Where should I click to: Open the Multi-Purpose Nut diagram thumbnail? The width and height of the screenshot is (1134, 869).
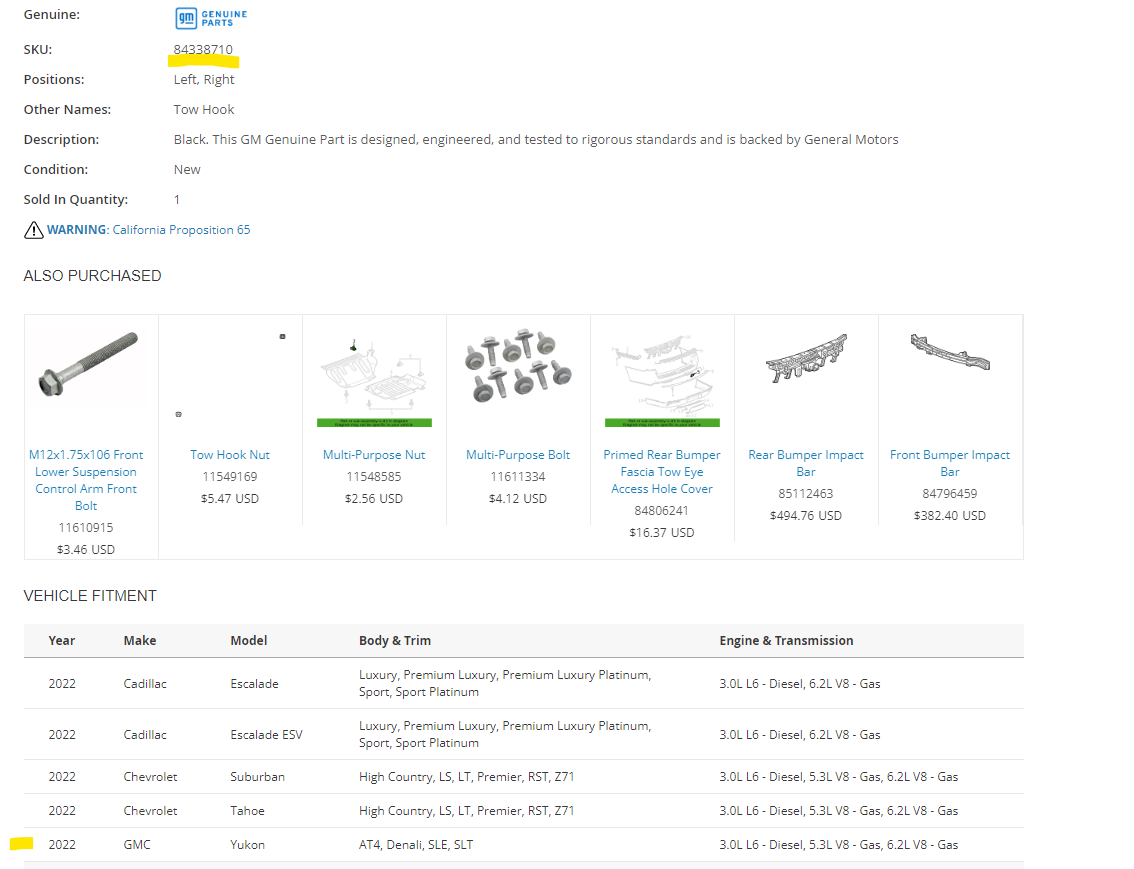(x=374, y=380)
